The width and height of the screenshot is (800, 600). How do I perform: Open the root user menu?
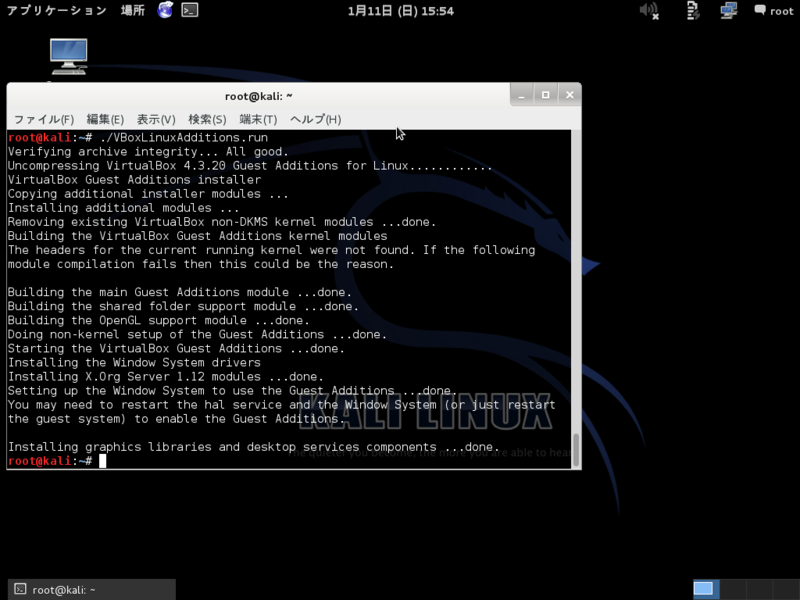[774, 11]
